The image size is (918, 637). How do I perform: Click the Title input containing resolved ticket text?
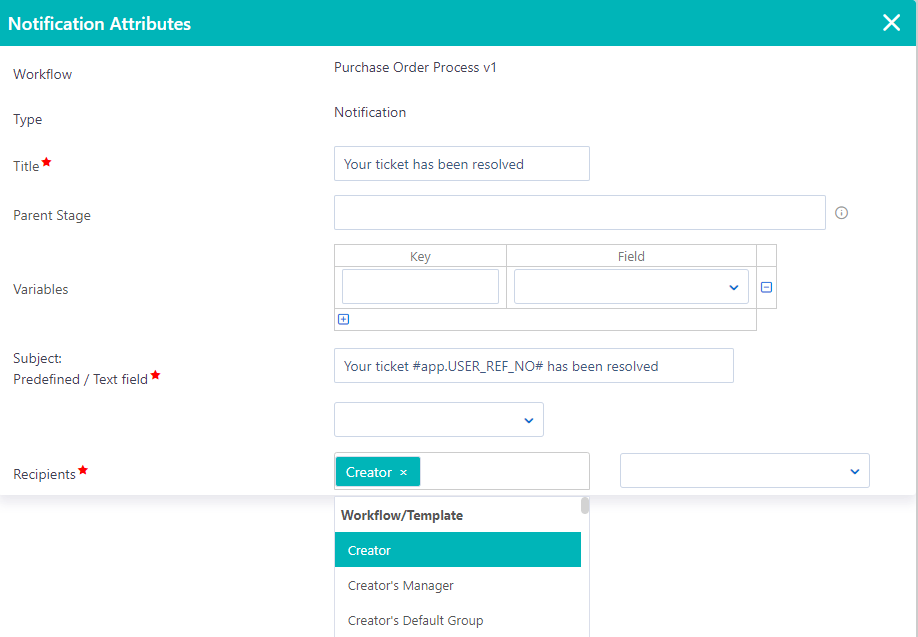tap(461, 163)
